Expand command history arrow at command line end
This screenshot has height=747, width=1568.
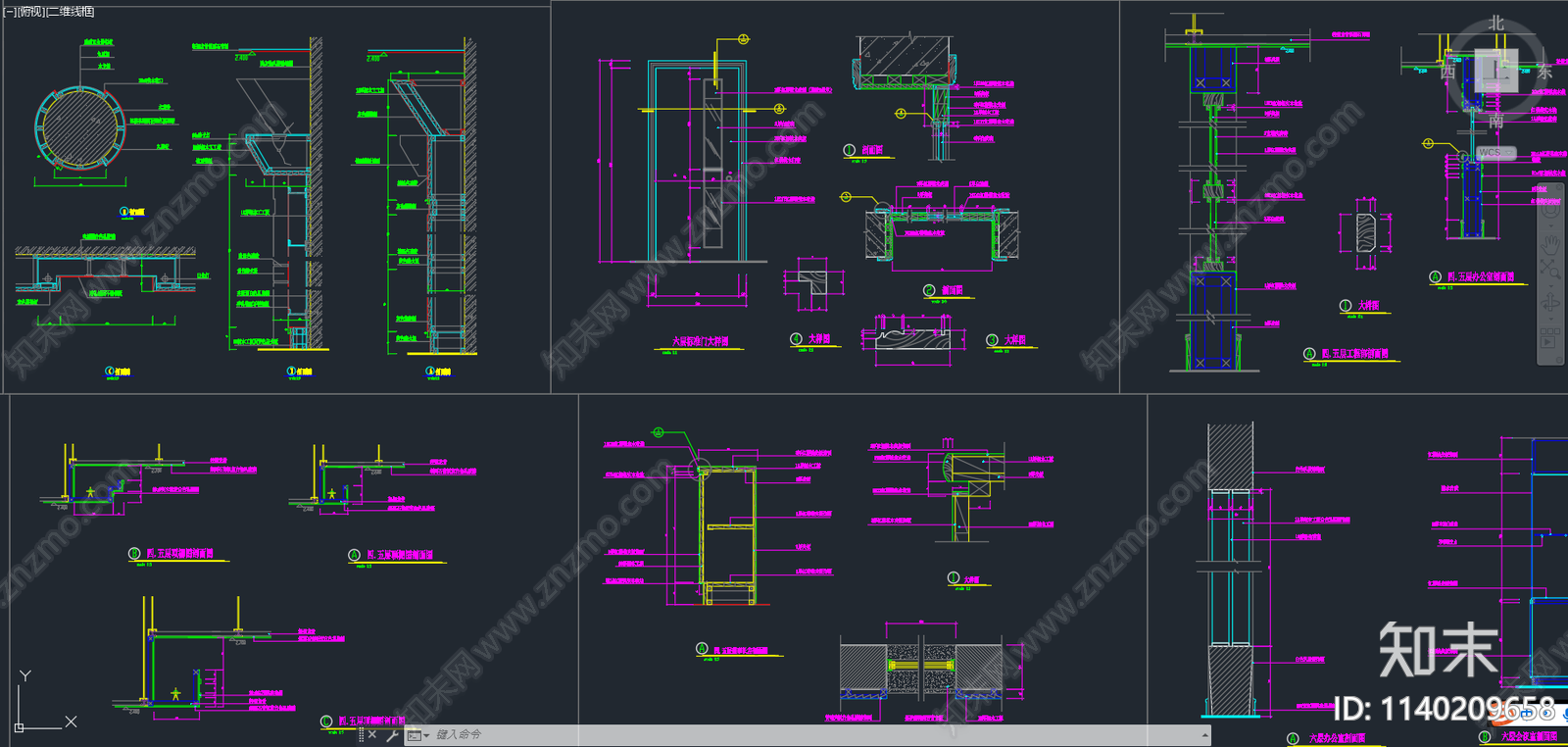tap(1204, 735)
